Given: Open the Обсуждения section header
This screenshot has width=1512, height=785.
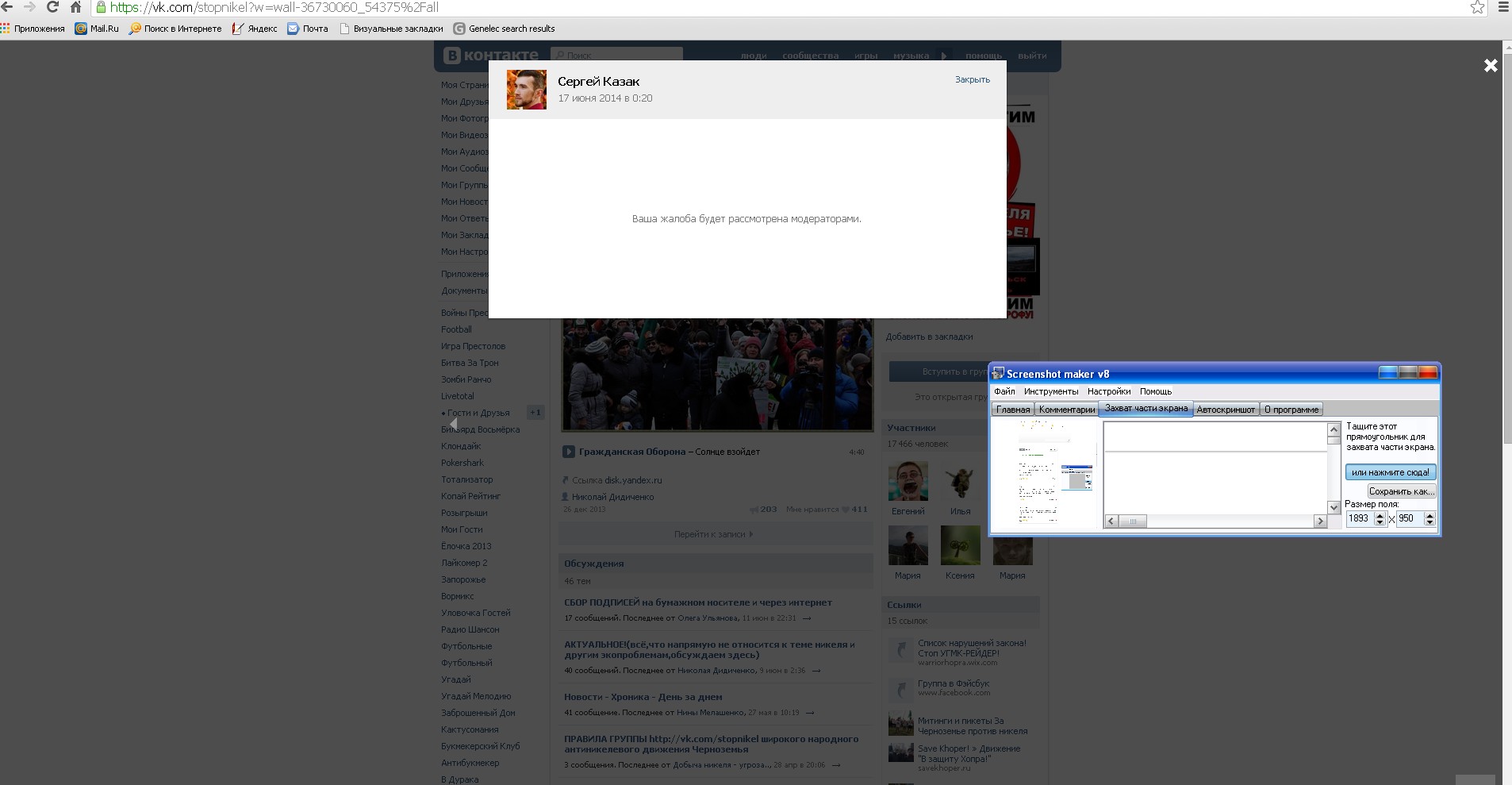Looking at the screenshot, I should click(594, 564).
